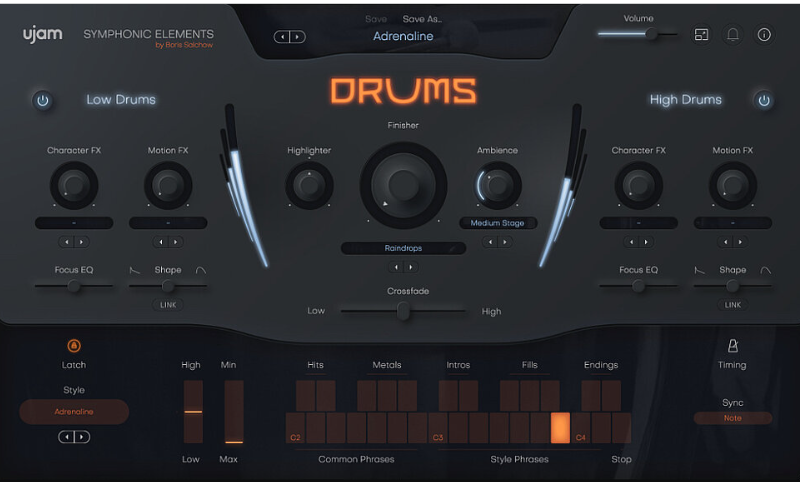Image resolution: width=800 pixels, height=482 pixels.
Task: Click the Crossfade Low/High slider handle
Action: tap(403, 311)
